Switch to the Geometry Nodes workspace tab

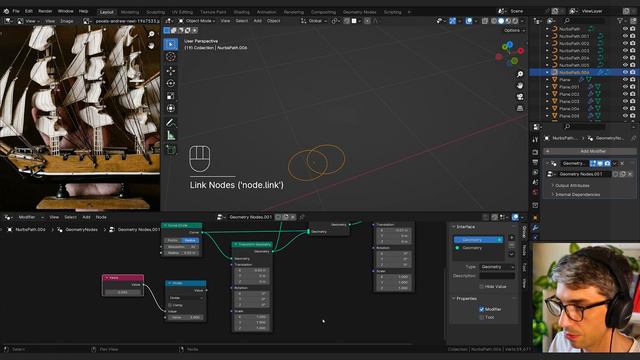tap(359, 12)
